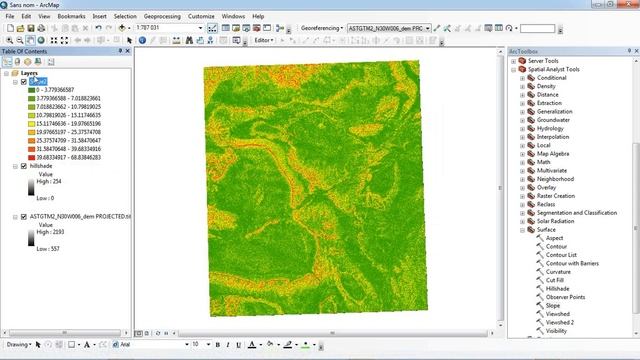Collapse the Layers data frame
The height and width of the screenshot is (360, 640).
click(6, 73)
